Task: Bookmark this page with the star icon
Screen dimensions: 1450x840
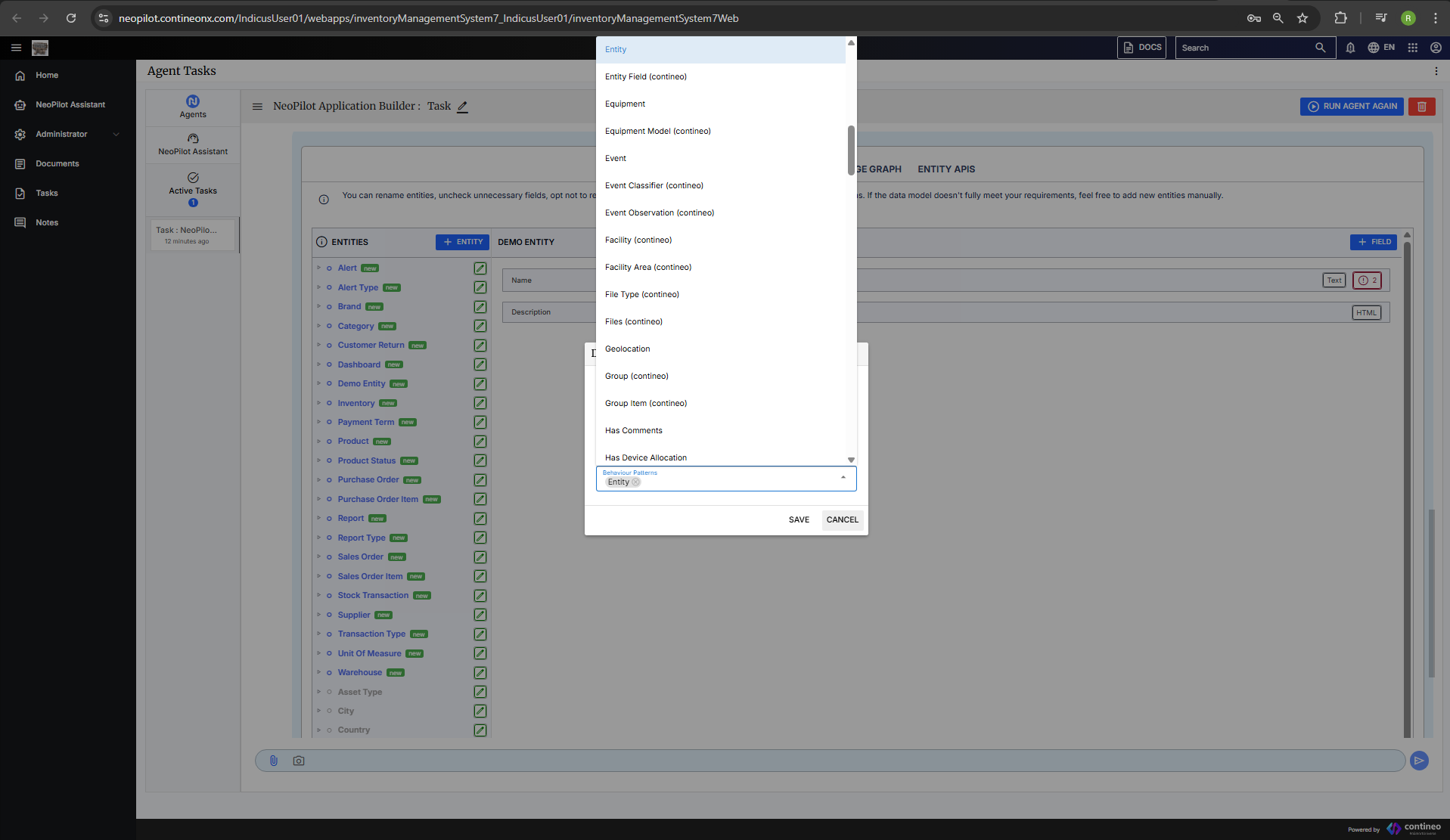Action: click(x=1303, y=18)
